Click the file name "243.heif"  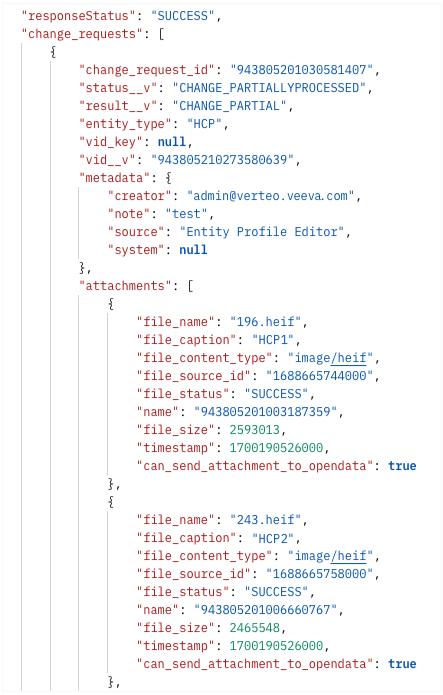(x=266, y=520)
